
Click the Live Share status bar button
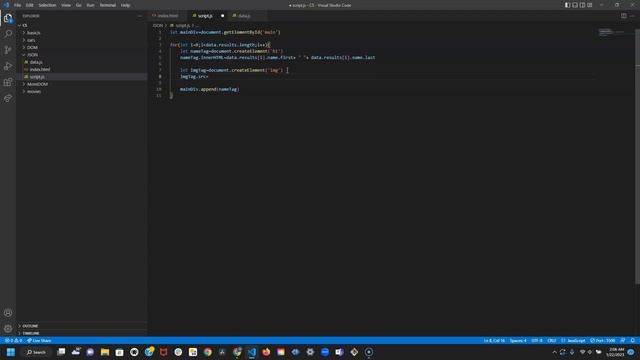point(39,340)
